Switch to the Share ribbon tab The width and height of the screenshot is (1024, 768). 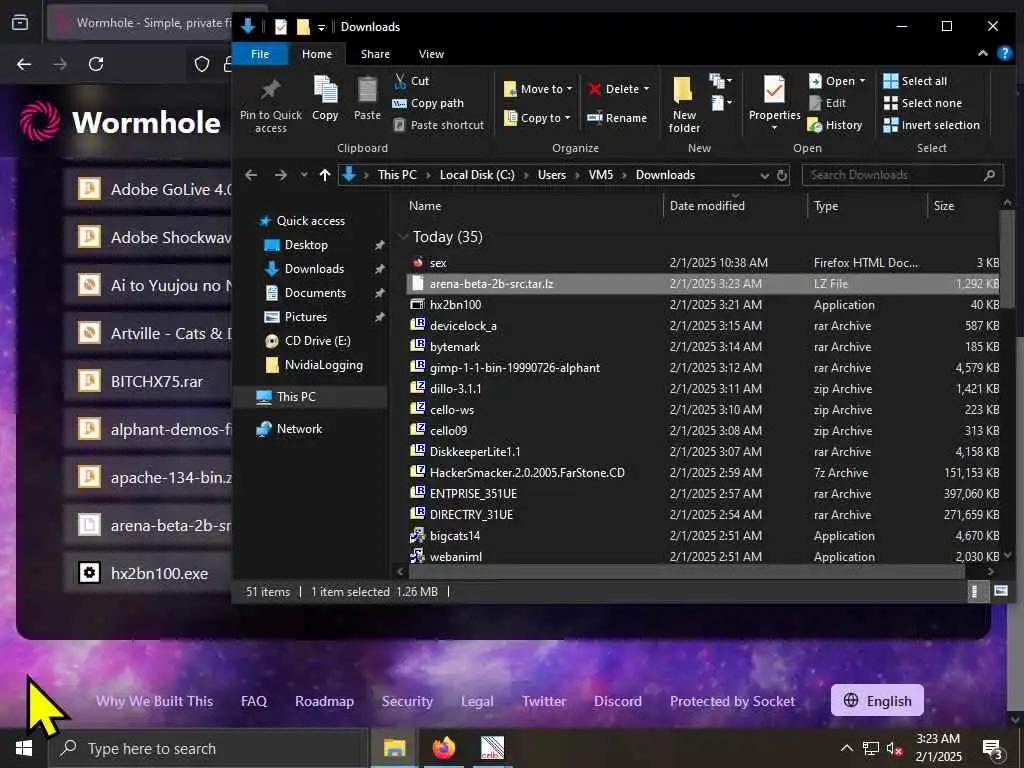pos(375,54)
